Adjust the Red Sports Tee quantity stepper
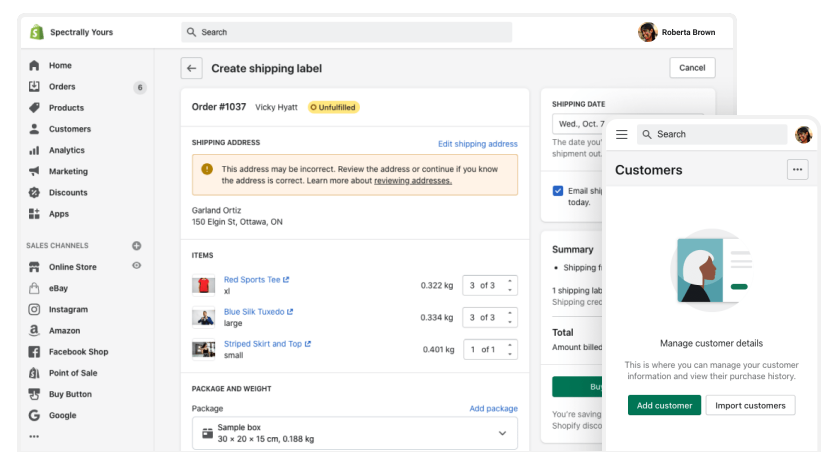The height and width of the screenshot is (466, 835). click(x=511, y=285)
